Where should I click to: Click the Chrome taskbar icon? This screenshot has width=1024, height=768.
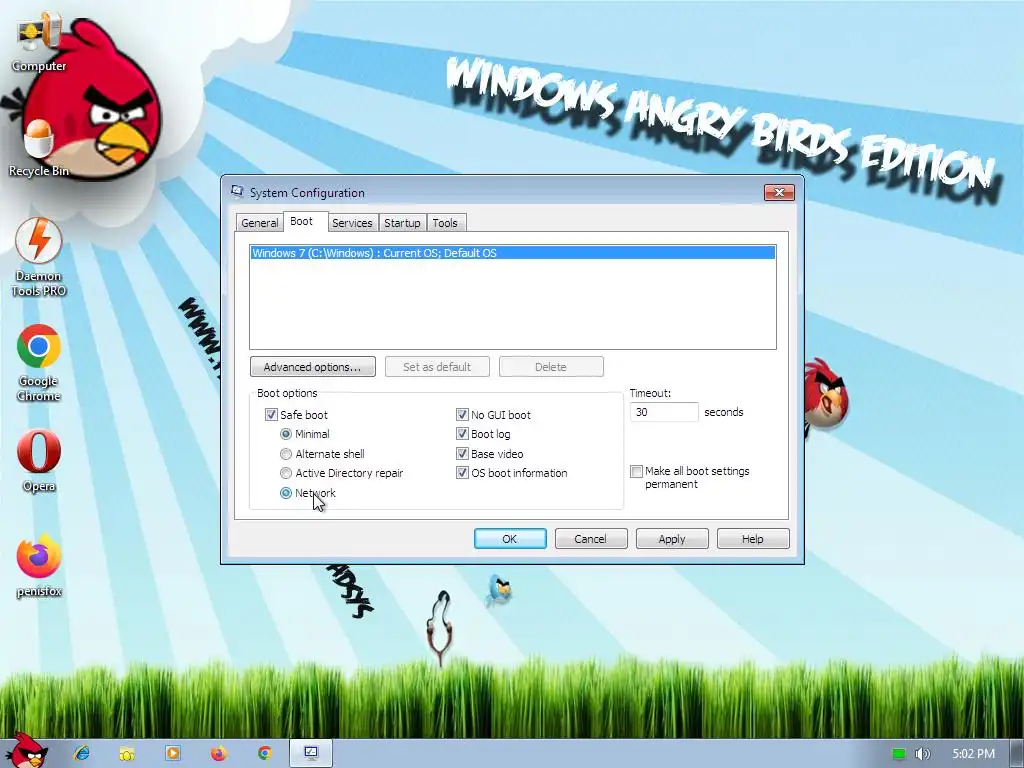pos(264,753)
